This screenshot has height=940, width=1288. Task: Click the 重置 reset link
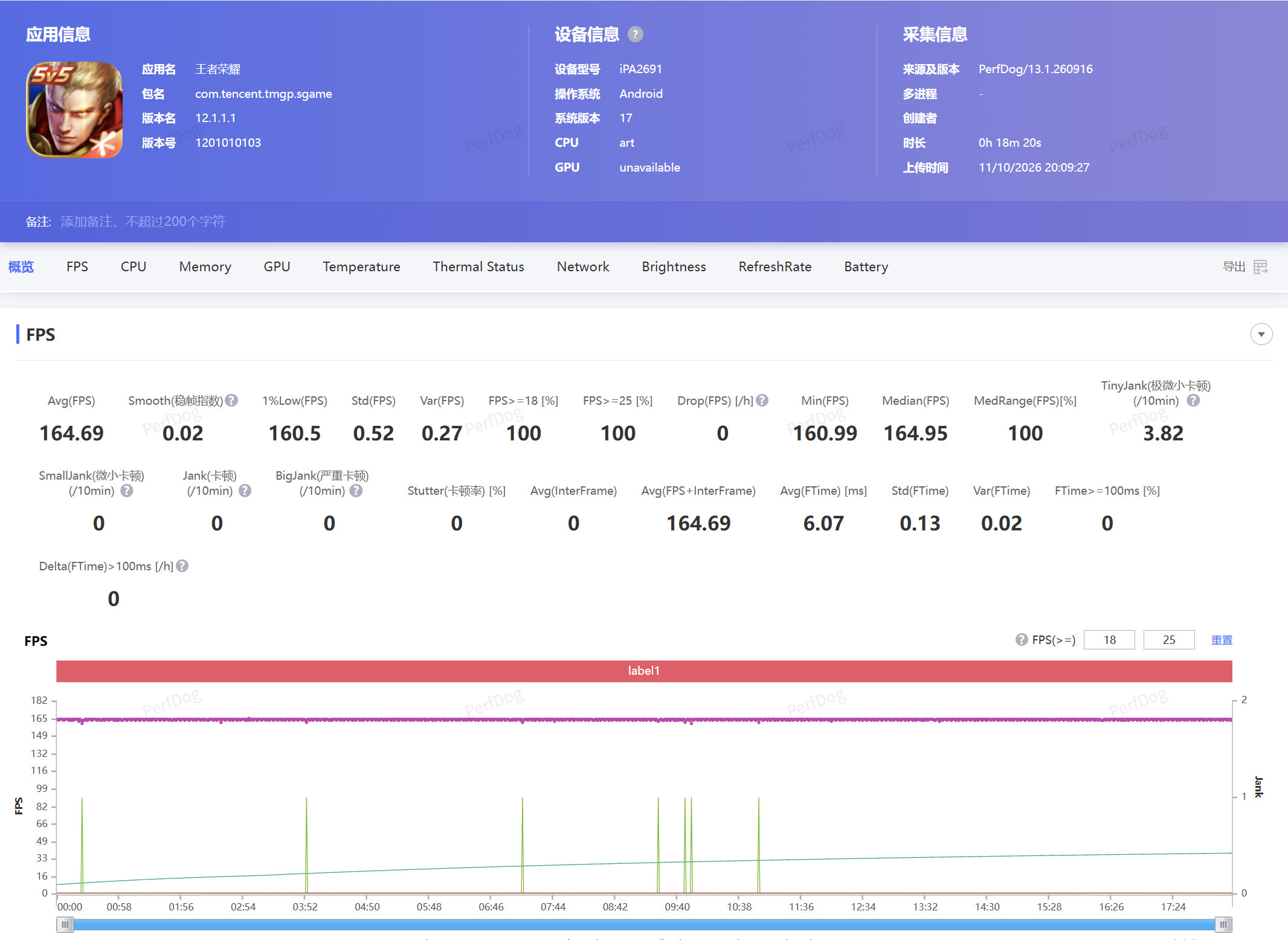point(1222,640)
